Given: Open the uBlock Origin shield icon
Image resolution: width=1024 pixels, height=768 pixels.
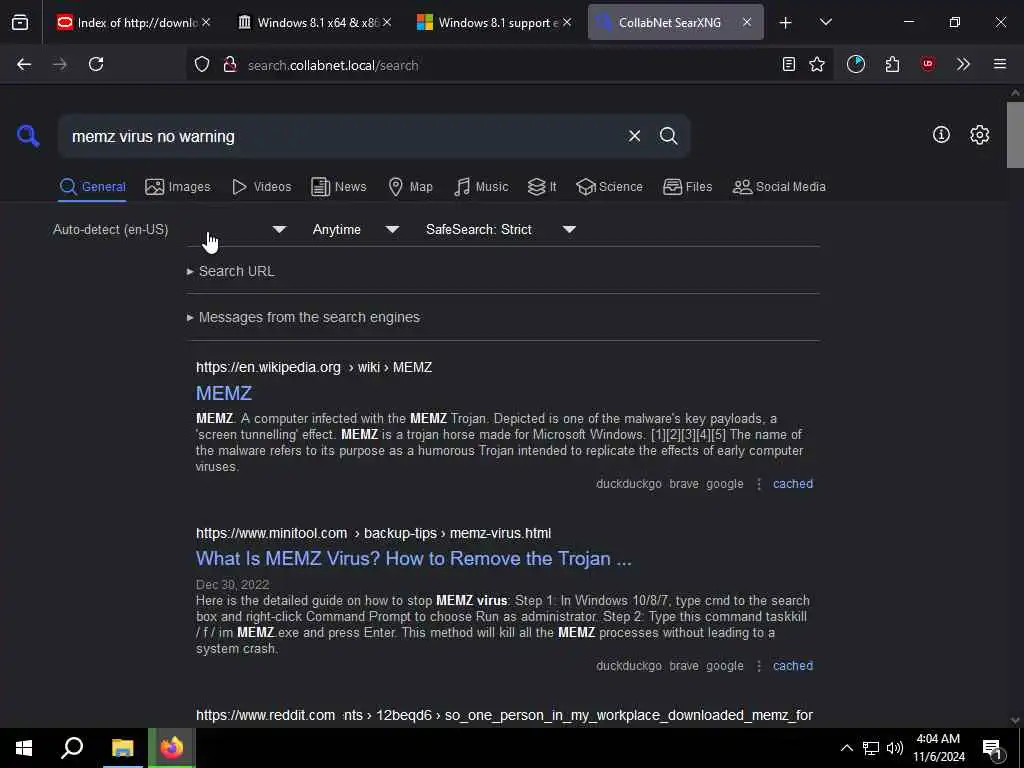Looking at the screenshot, I should [x=927, y=64].
